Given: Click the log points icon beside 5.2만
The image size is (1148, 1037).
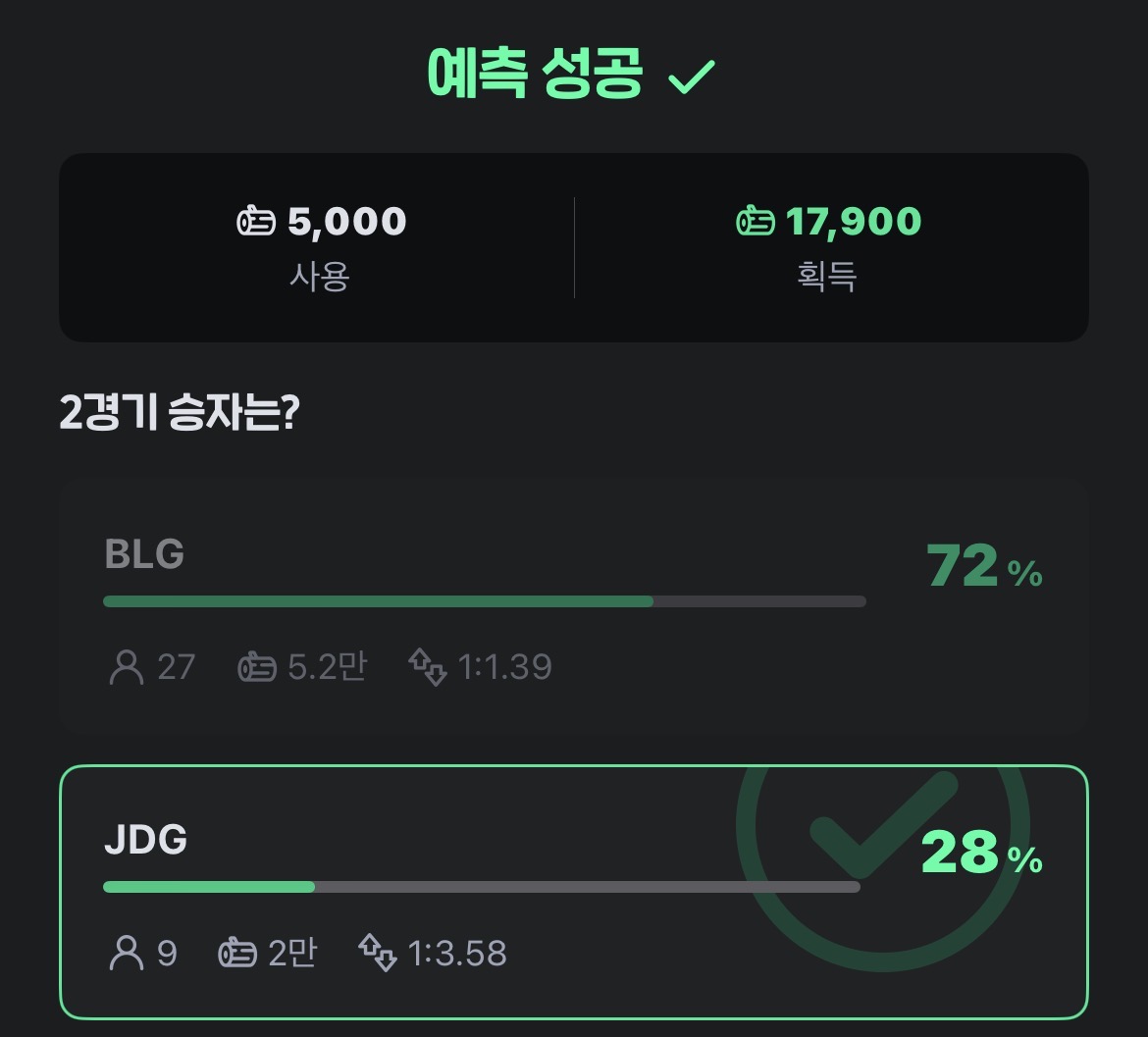Looking at the screenshot, I should pos(257,668).
